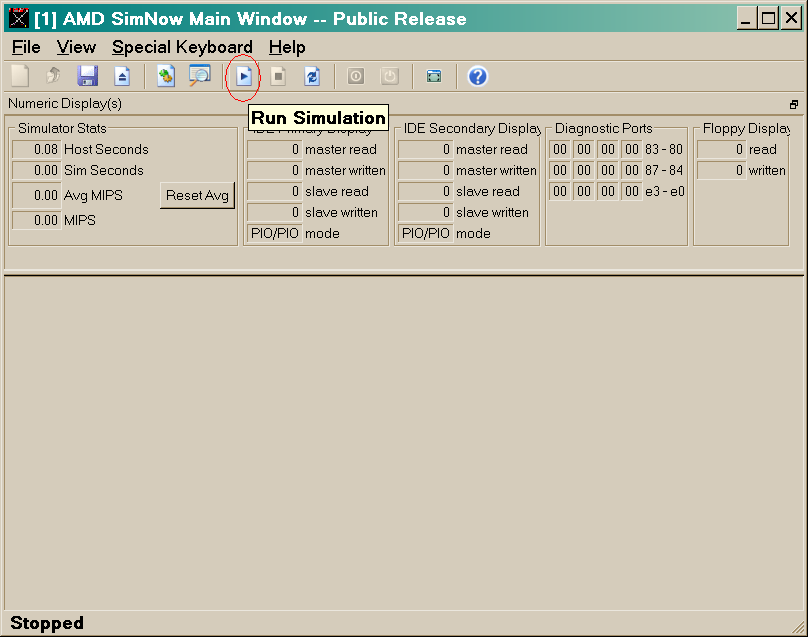The height and width of the screenshot is (637, 808).
Task: Click the blue floppy disk Save icon
Action: pyautogui.click(x=87, y=76)
